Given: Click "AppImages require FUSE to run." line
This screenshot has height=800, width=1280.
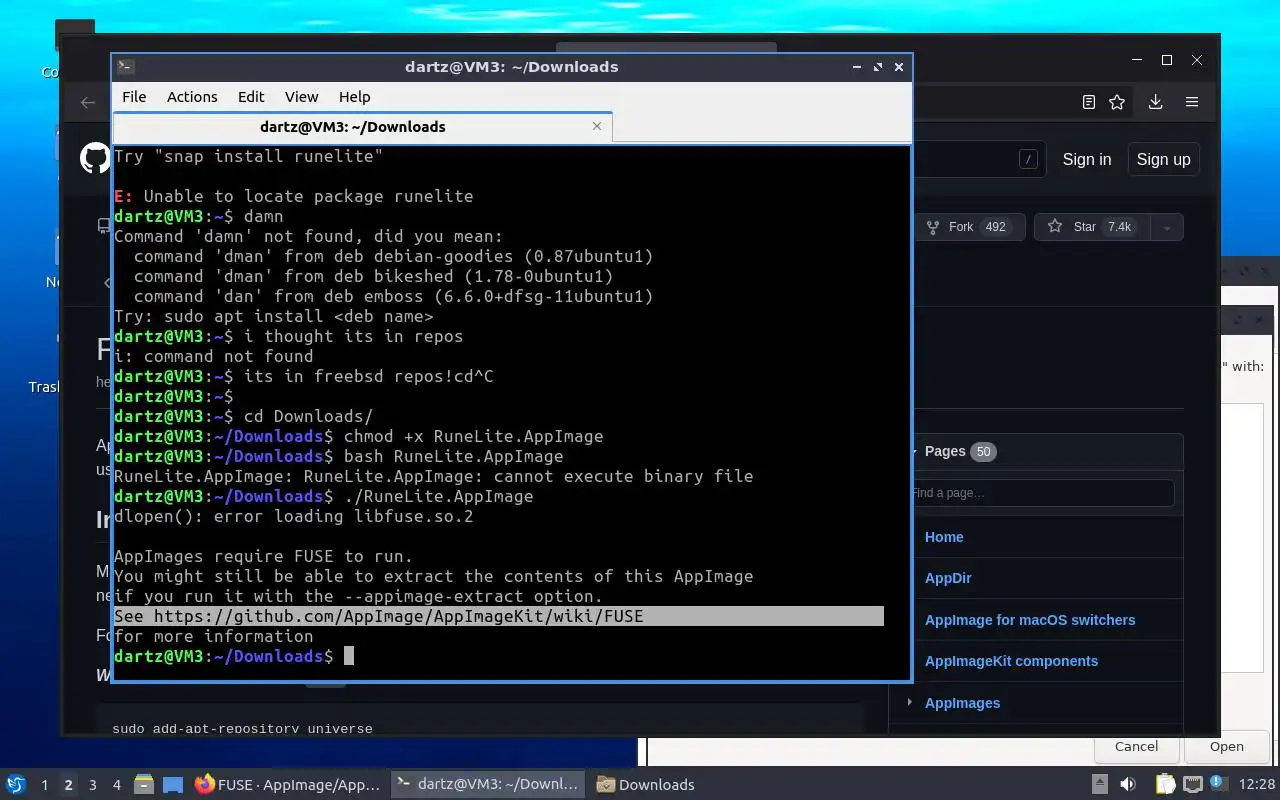Looking at the screenshot, I should coord(263,556).
